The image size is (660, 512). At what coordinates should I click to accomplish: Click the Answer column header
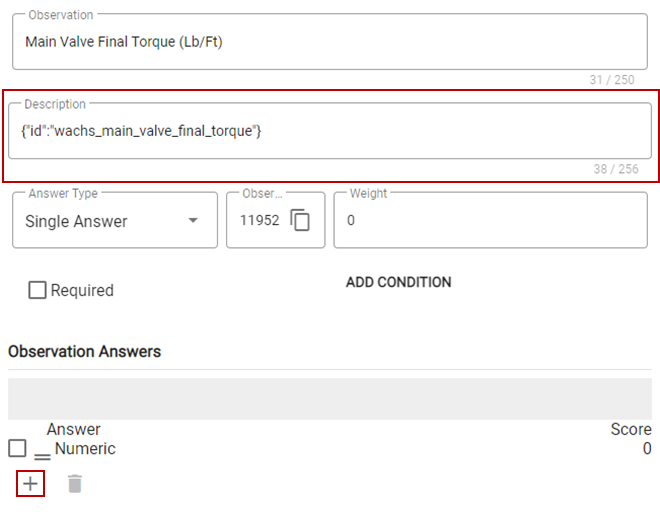74,429
